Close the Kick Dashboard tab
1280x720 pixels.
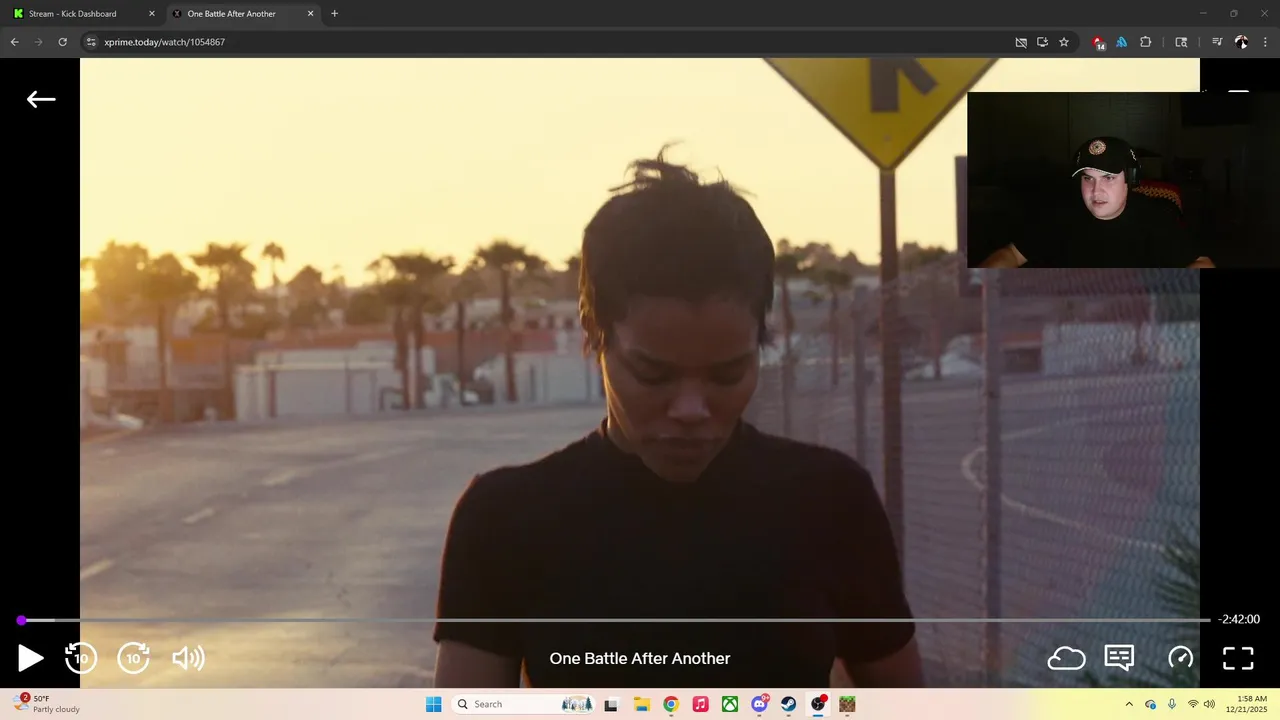tap(152, 14)
